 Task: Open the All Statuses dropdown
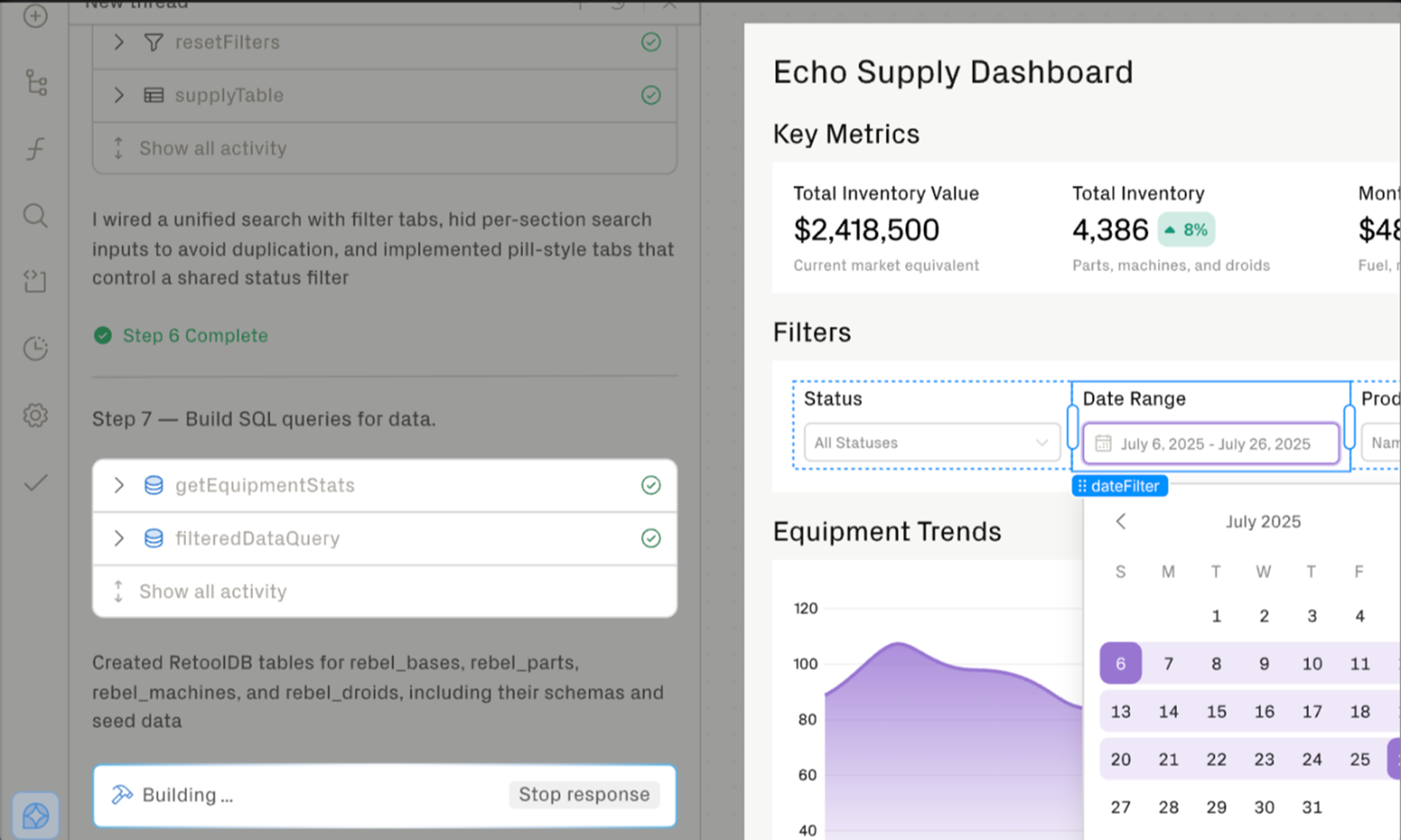tap(932, 443)
